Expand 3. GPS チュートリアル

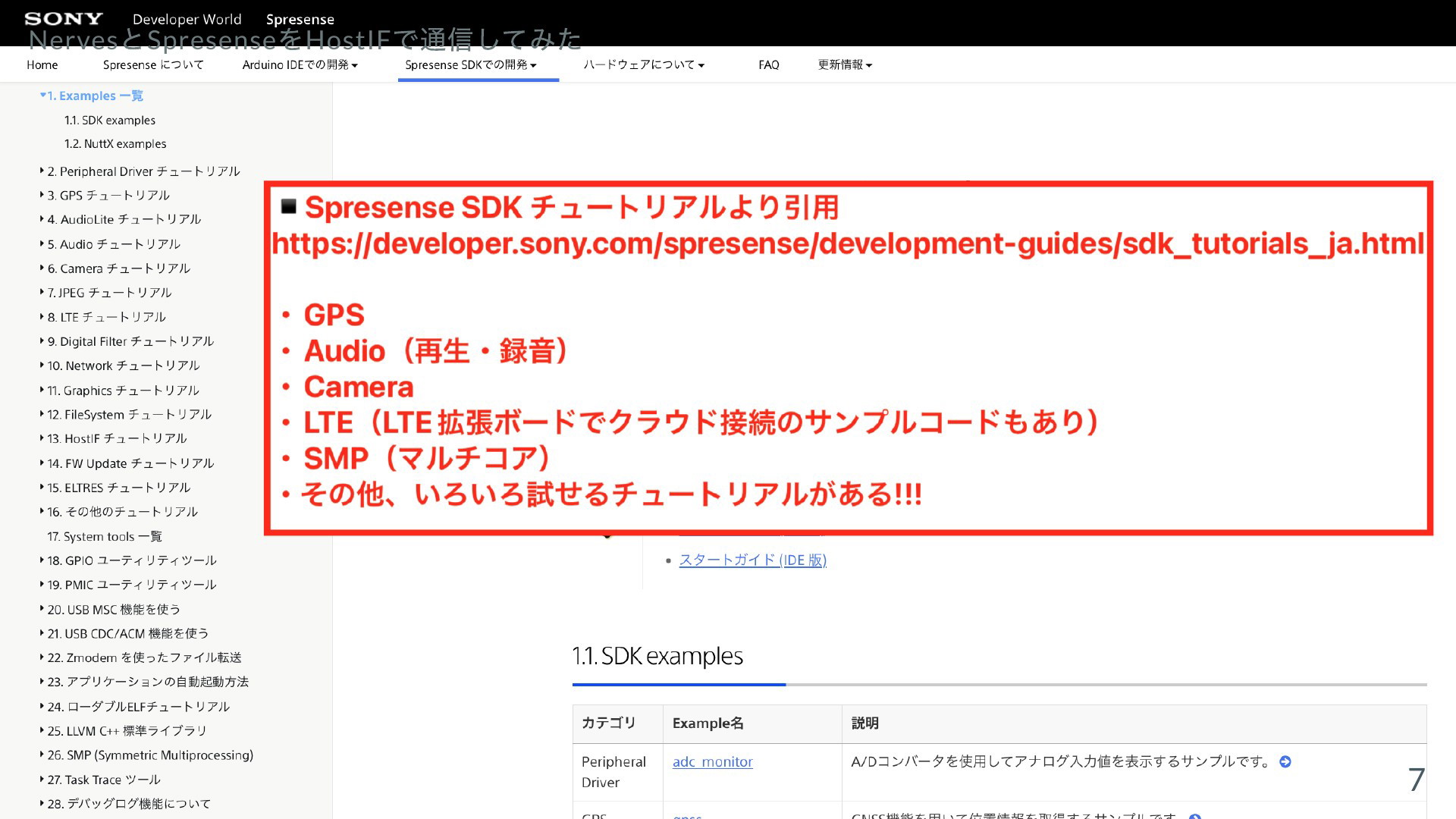[x=105, y=195]
